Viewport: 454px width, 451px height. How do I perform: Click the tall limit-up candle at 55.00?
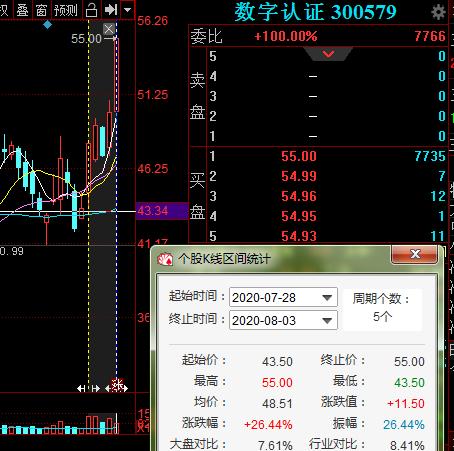[x=117, y=75]
